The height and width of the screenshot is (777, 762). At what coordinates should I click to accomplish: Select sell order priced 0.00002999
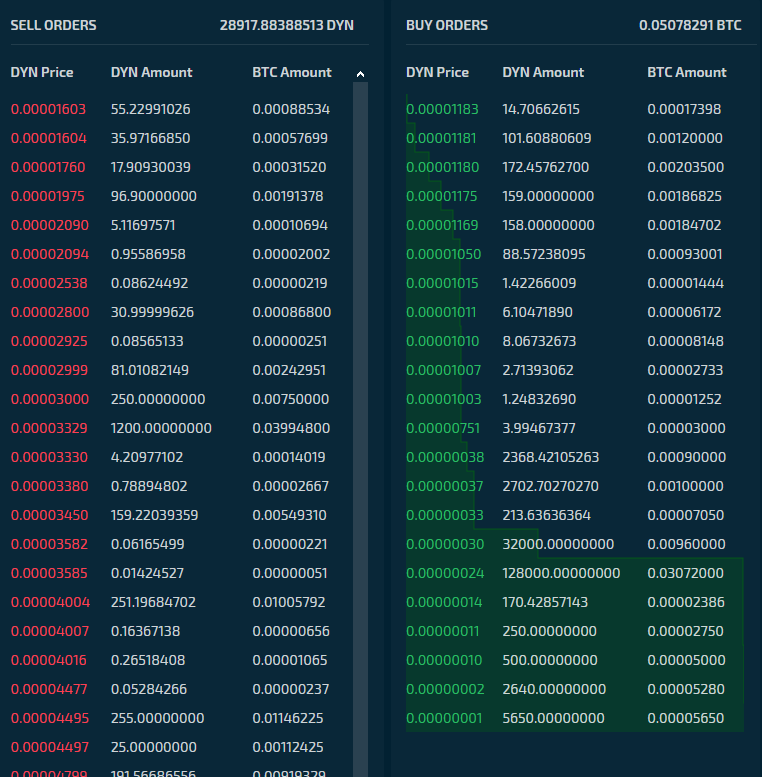182,370
